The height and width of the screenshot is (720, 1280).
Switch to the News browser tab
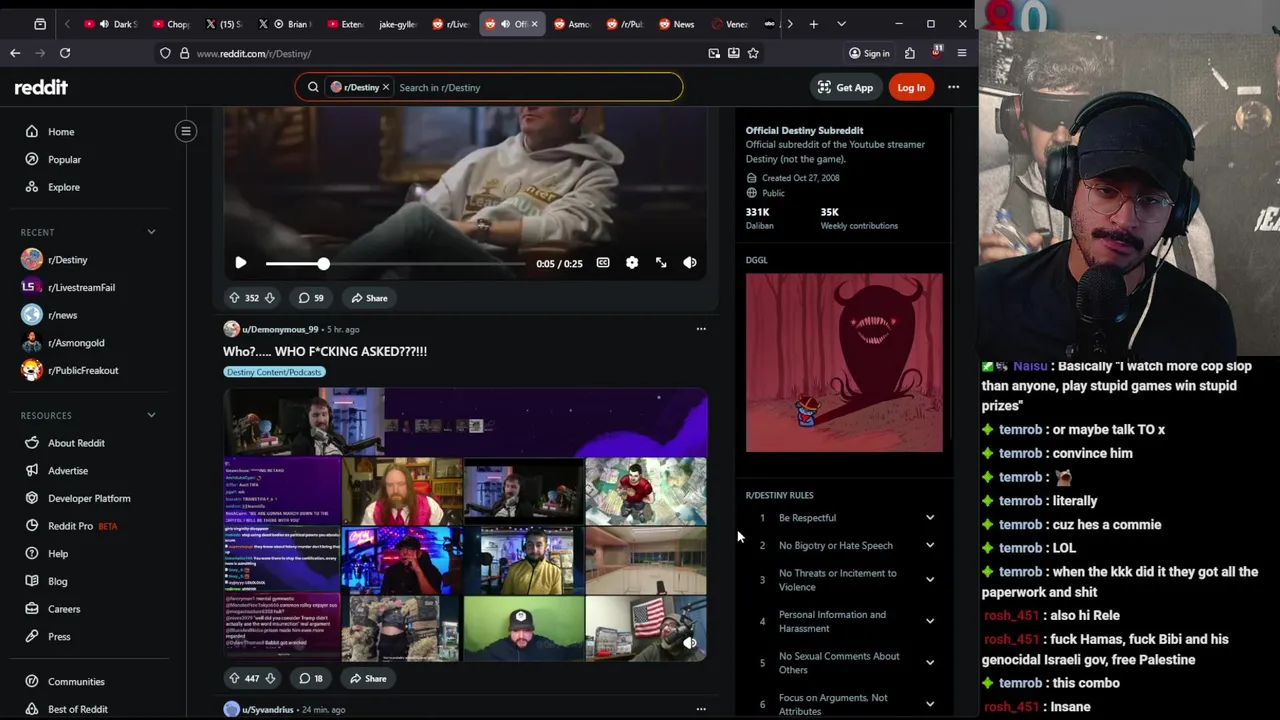677,24
